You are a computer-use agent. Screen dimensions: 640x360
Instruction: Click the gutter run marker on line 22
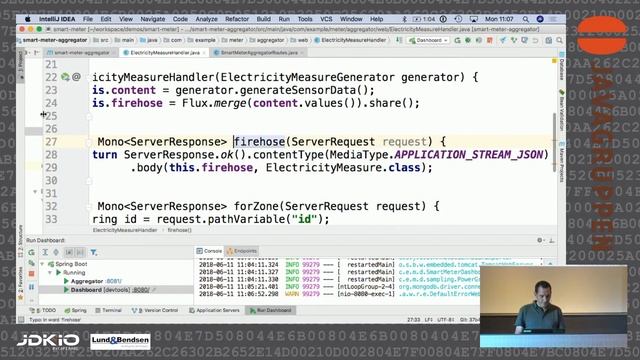(65, 77)
